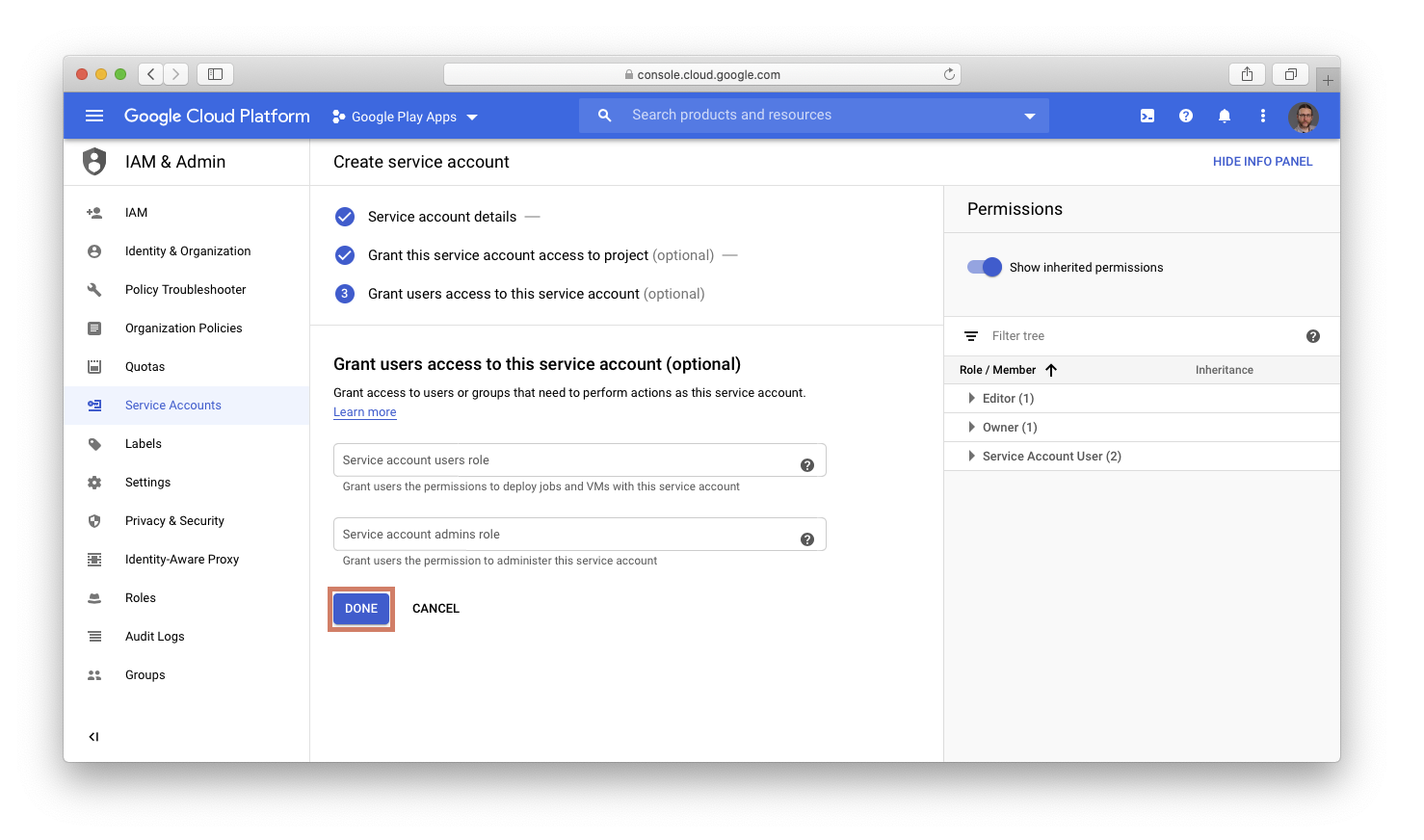The height and width of the screenshot is (840, 1424).
Task: Go to Service account details step
Action: (442, 217)
